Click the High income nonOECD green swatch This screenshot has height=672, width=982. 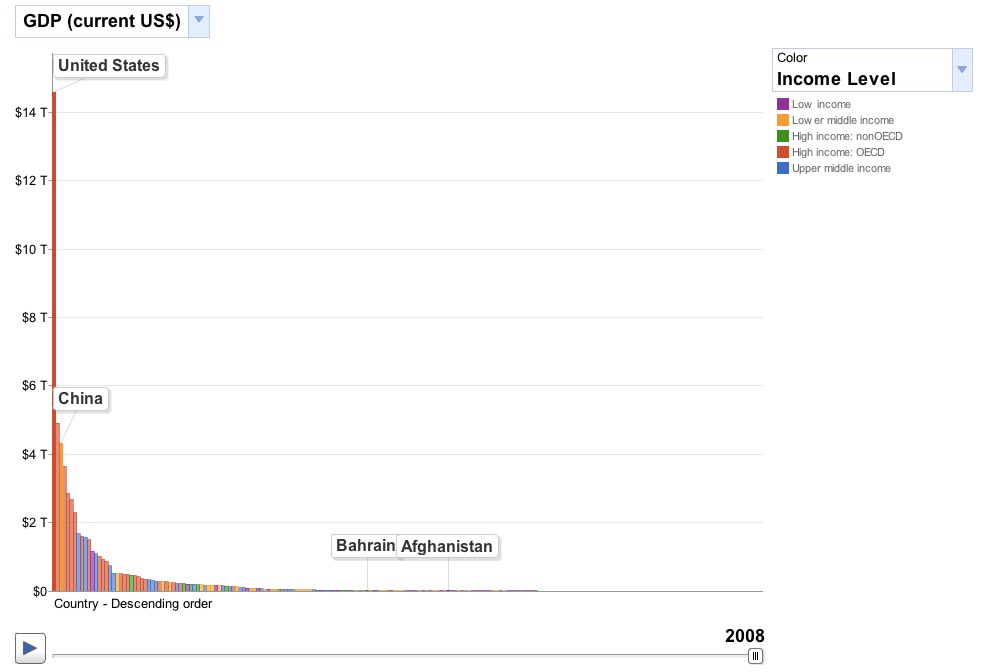(783, 136)
